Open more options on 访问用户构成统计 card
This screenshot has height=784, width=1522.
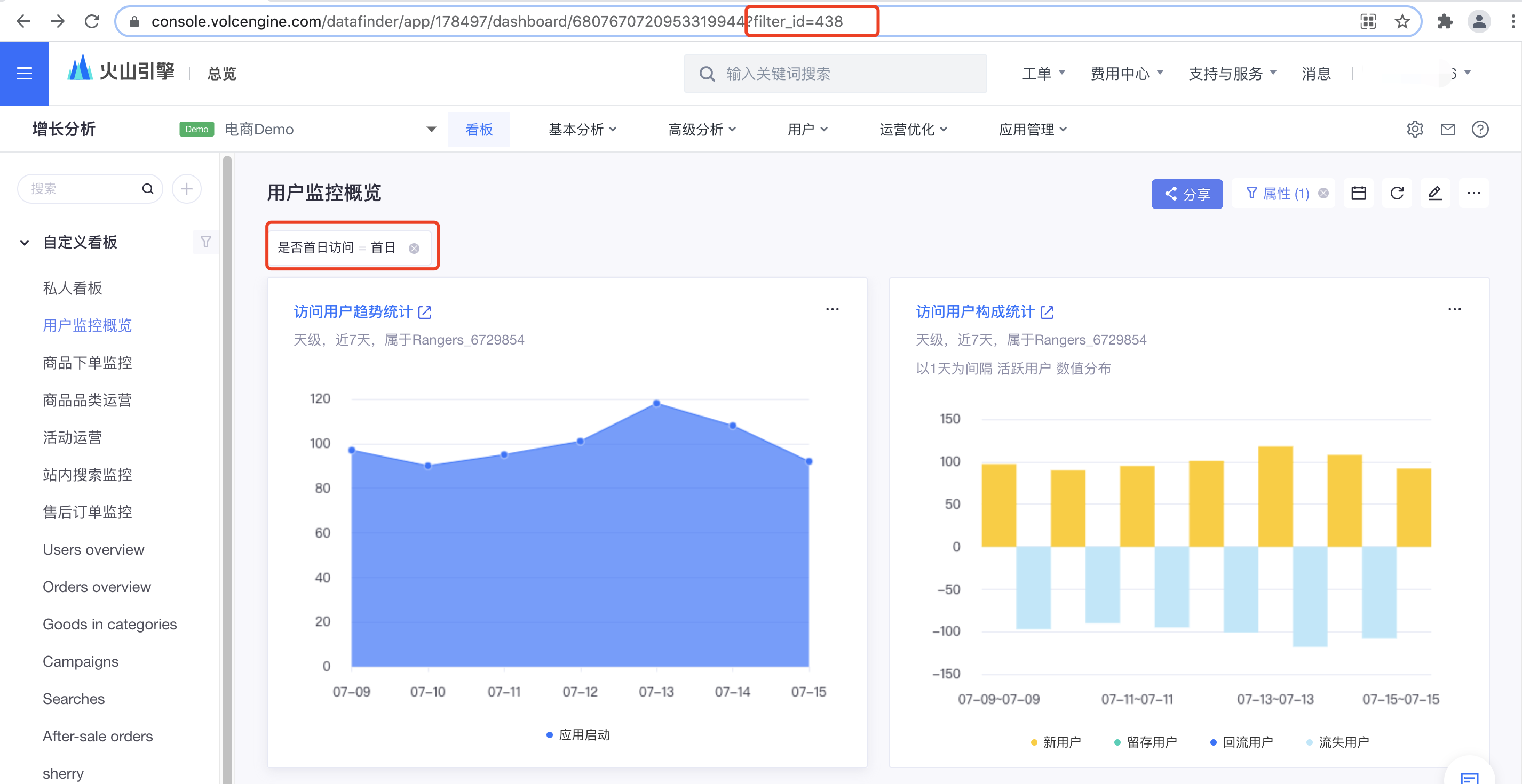coord(1454,309)
